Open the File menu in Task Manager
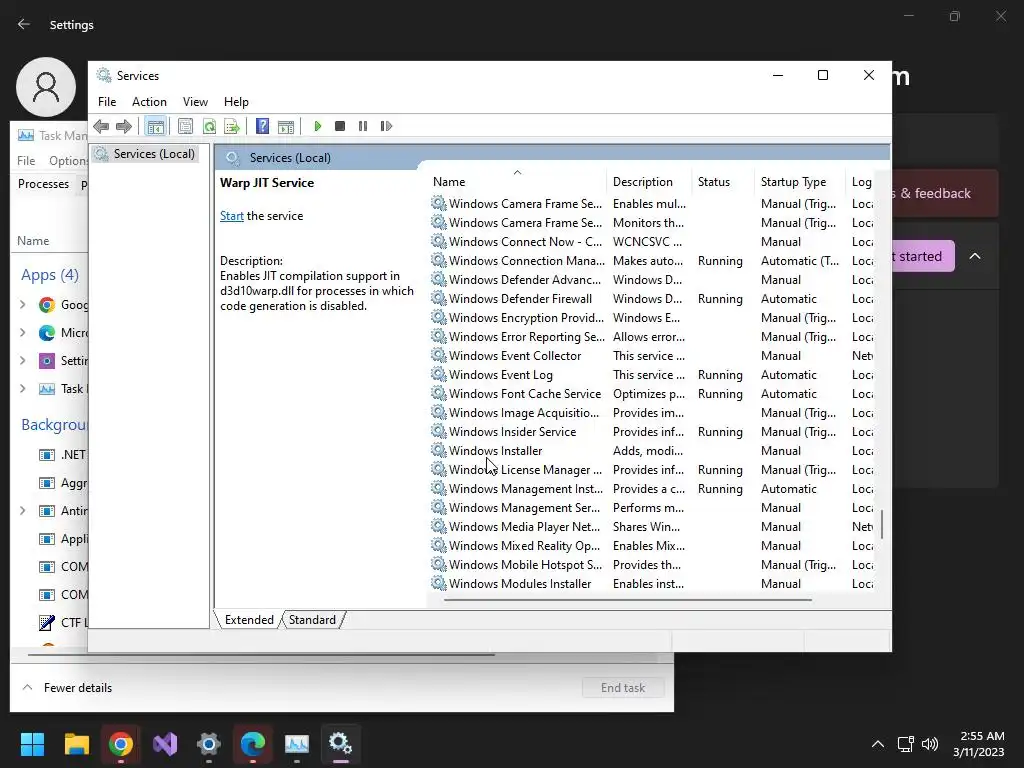This screenshot has height=768, width=1024. tap(26, 161)
